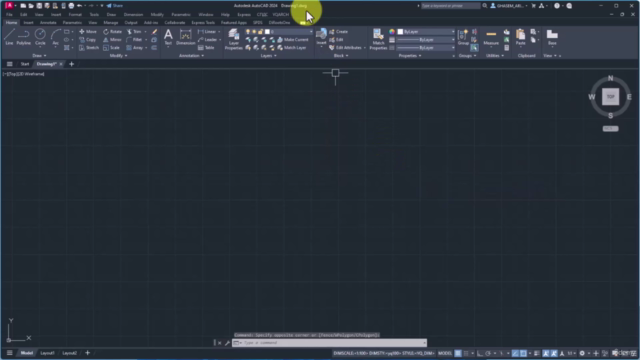The height and width of the screenshot is (360, 640).
Task: Toggle grid display in status bar
Action: point(458,353)
